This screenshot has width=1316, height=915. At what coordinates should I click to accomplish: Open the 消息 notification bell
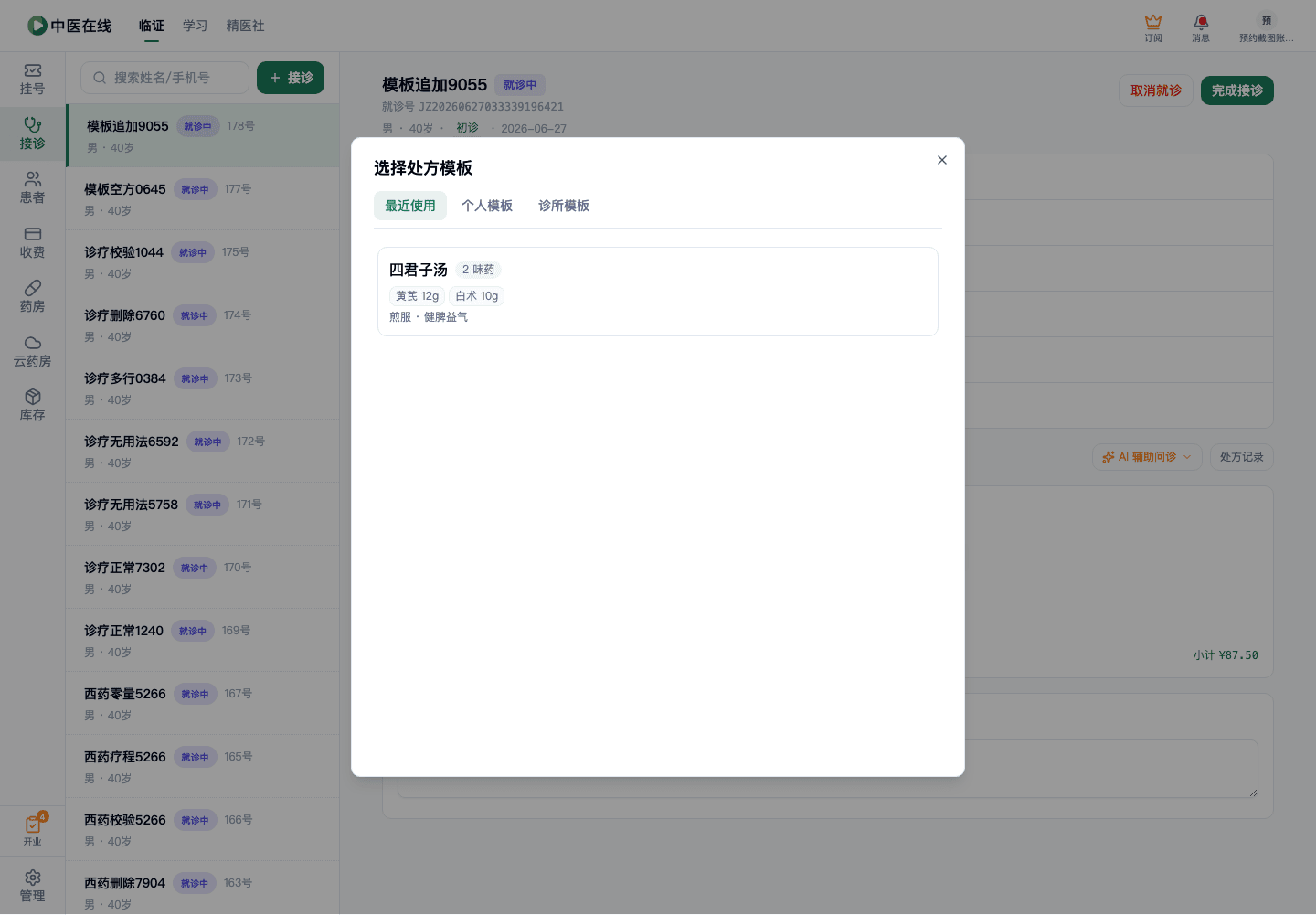tap(1201, 27)
